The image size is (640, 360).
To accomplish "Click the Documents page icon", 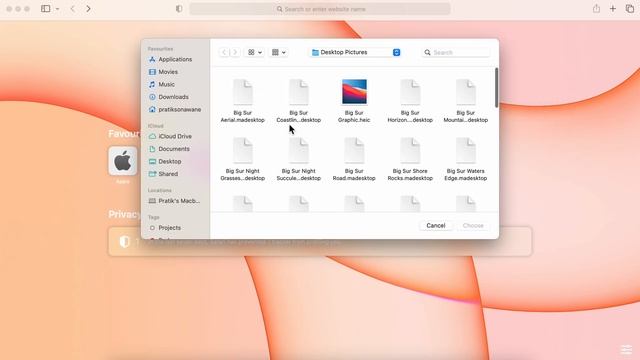I will 152,149.
